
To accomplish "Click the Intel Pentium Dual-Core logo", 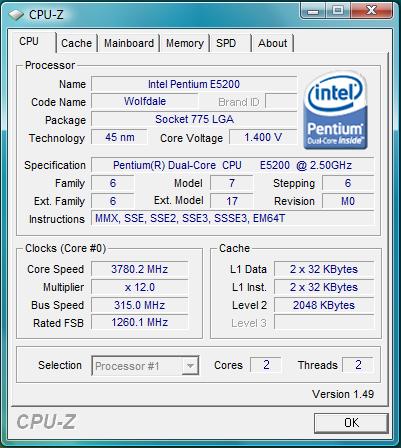I will tap(335, 110).
